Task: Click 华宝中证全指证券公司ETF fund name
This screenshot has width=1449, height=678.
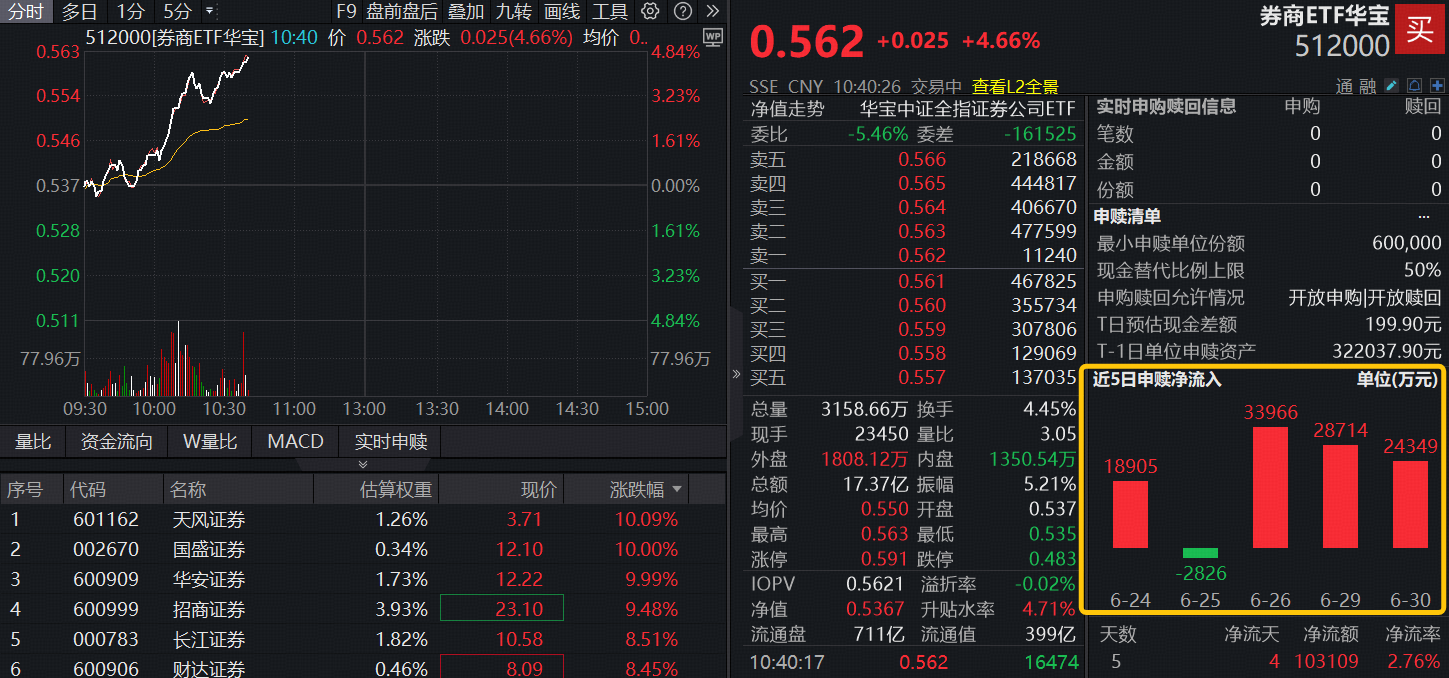Action: [968, 109]
